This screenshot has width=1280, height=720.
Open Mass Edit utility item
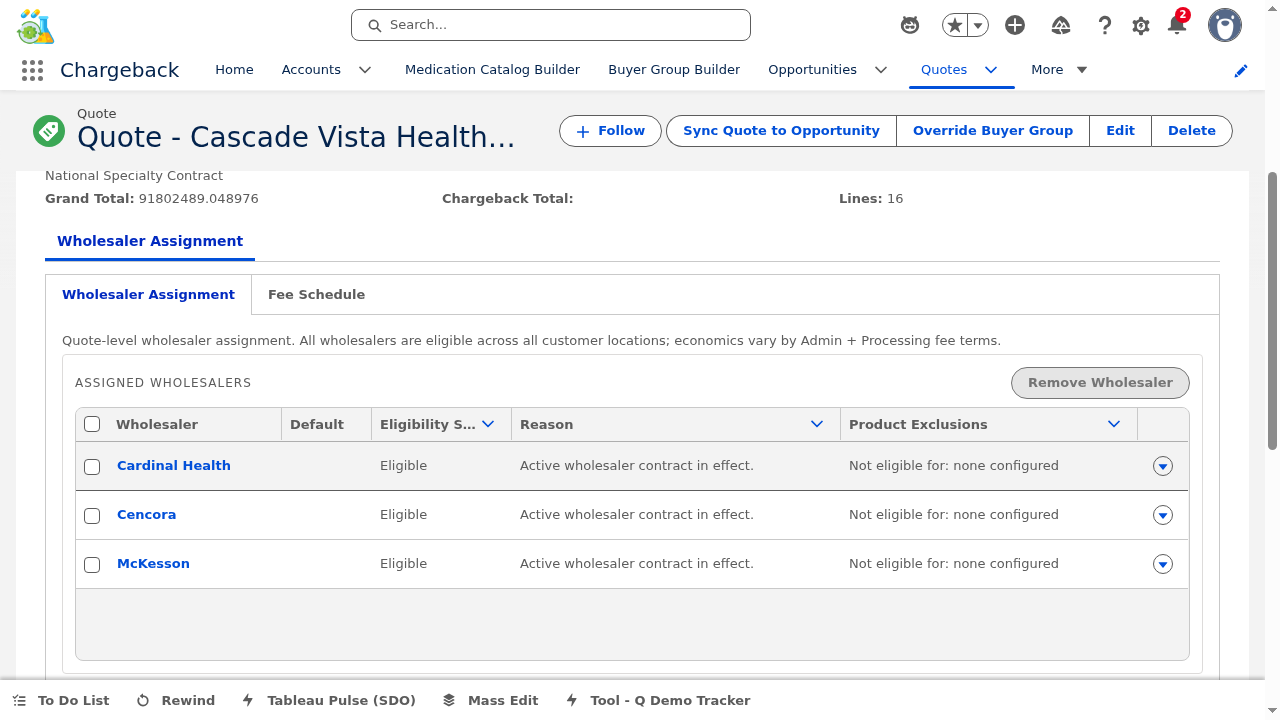point(490,701)
